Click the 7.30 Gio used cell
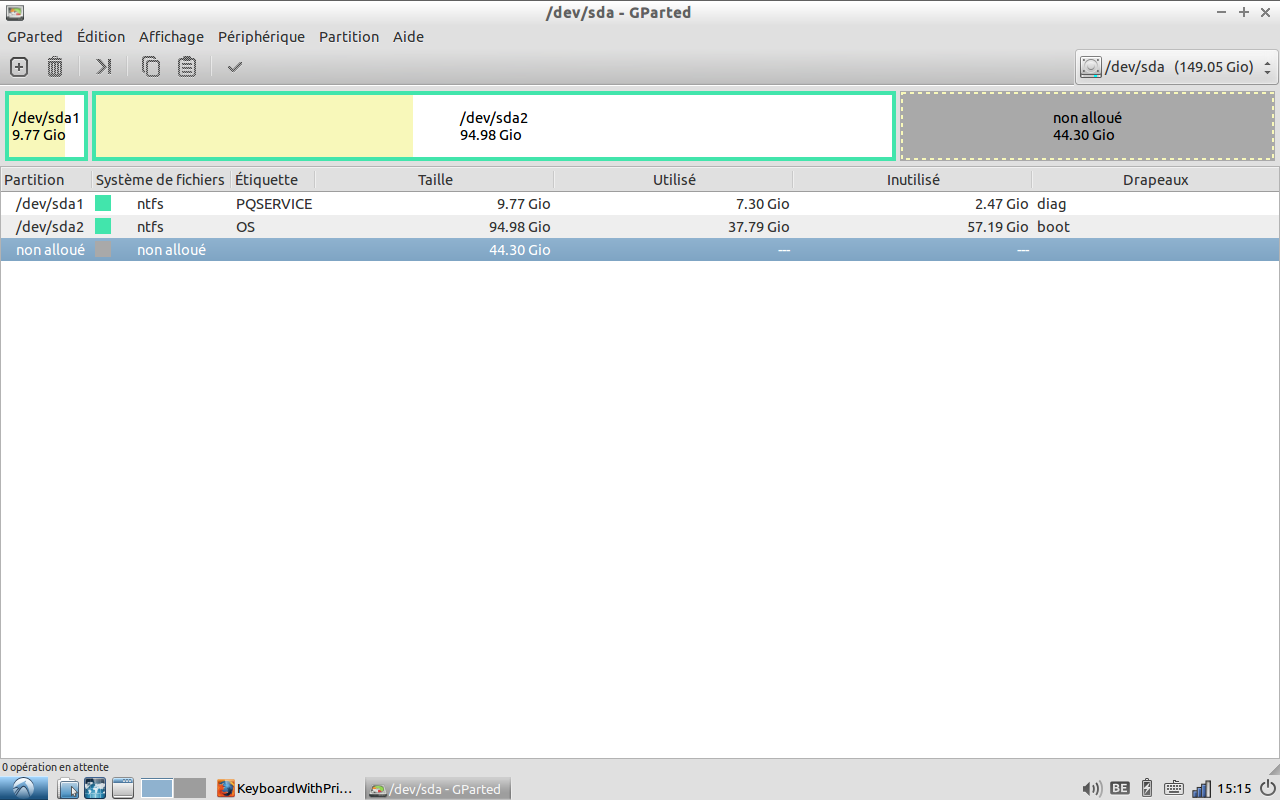 (x=762, y=204)
